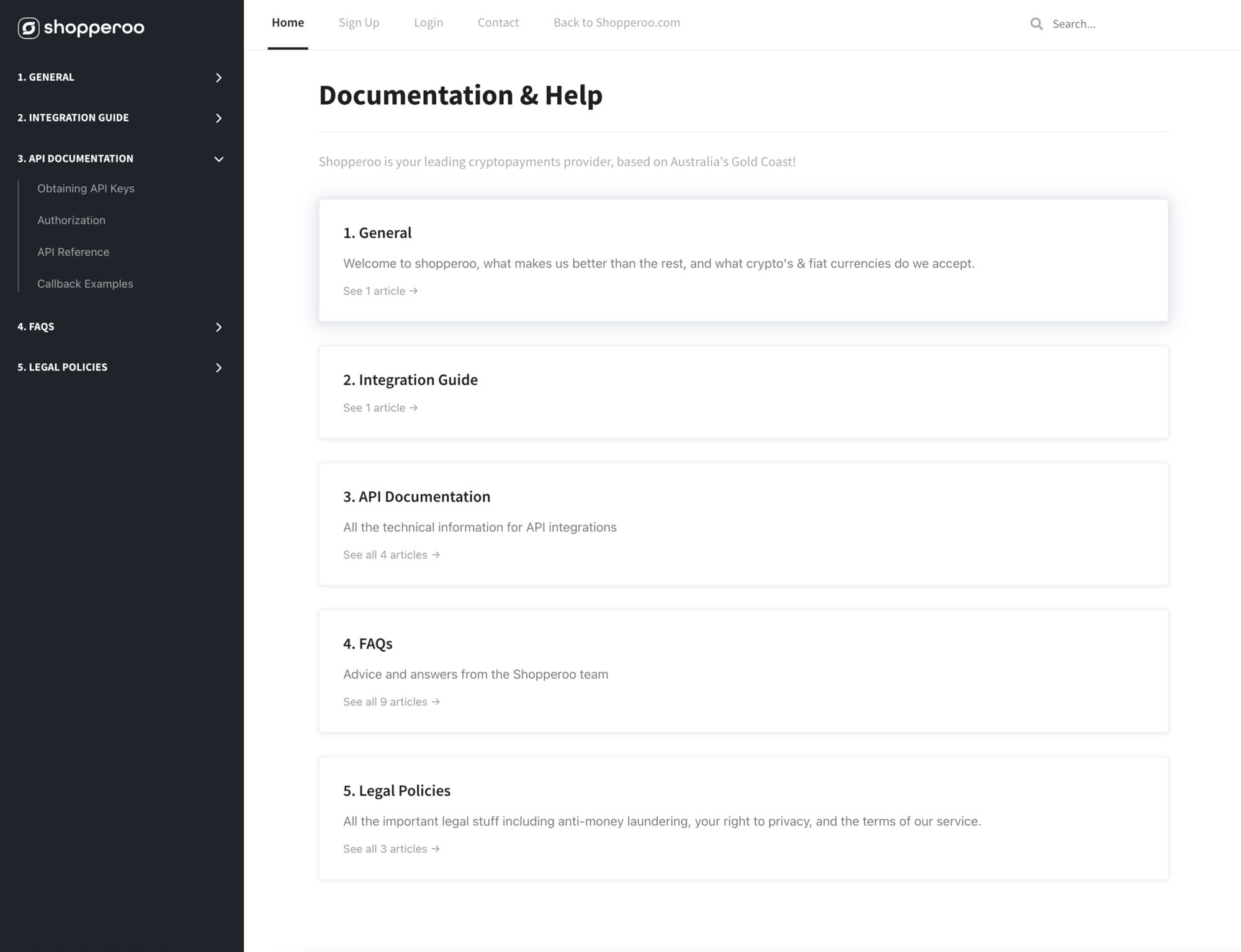Click See all 9 articles link
The width and height of the screenshot is (1241, 952).
(391, 702)
